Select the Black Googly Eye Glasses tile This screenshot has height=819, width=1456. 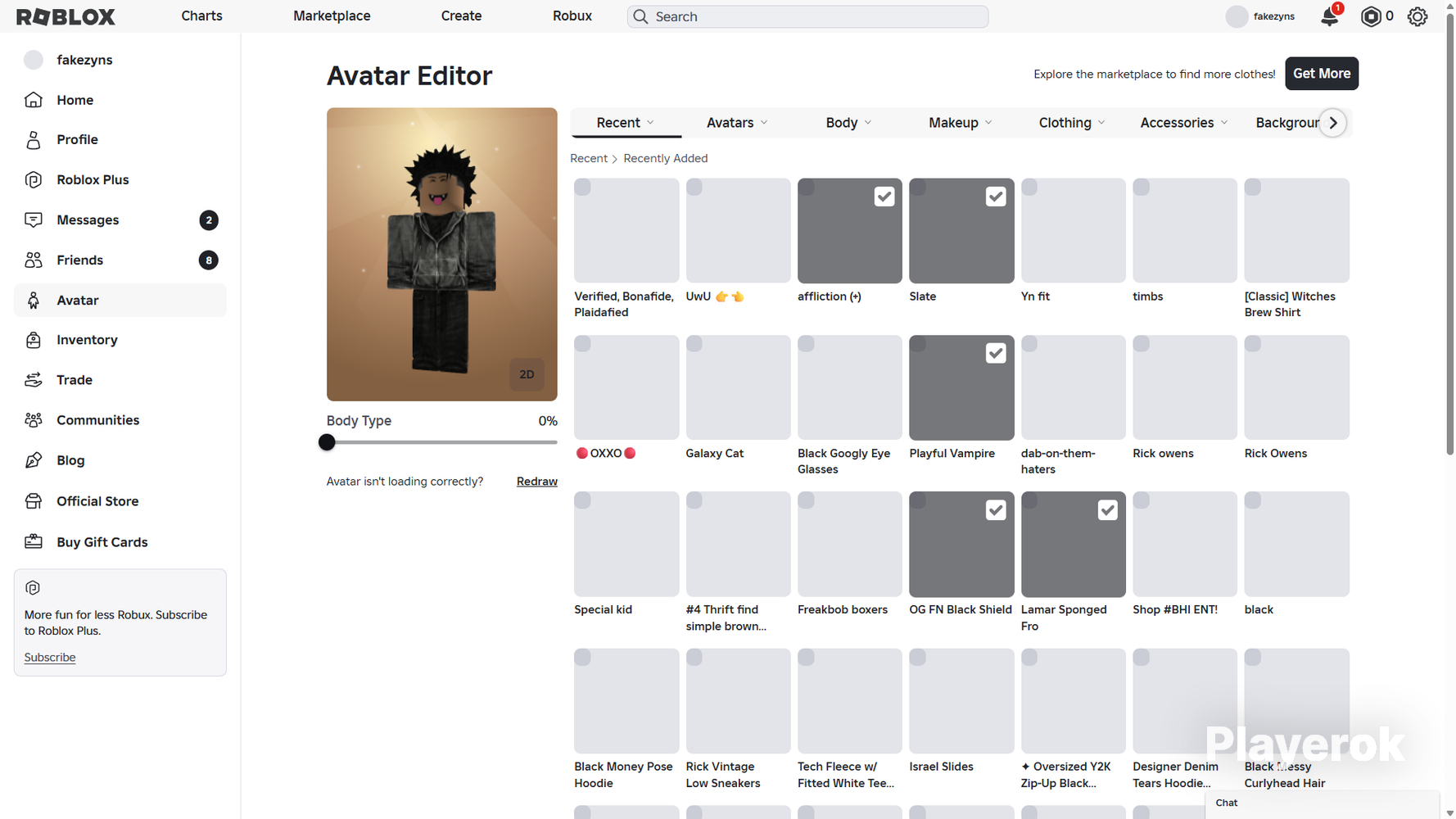coord(850,387)
